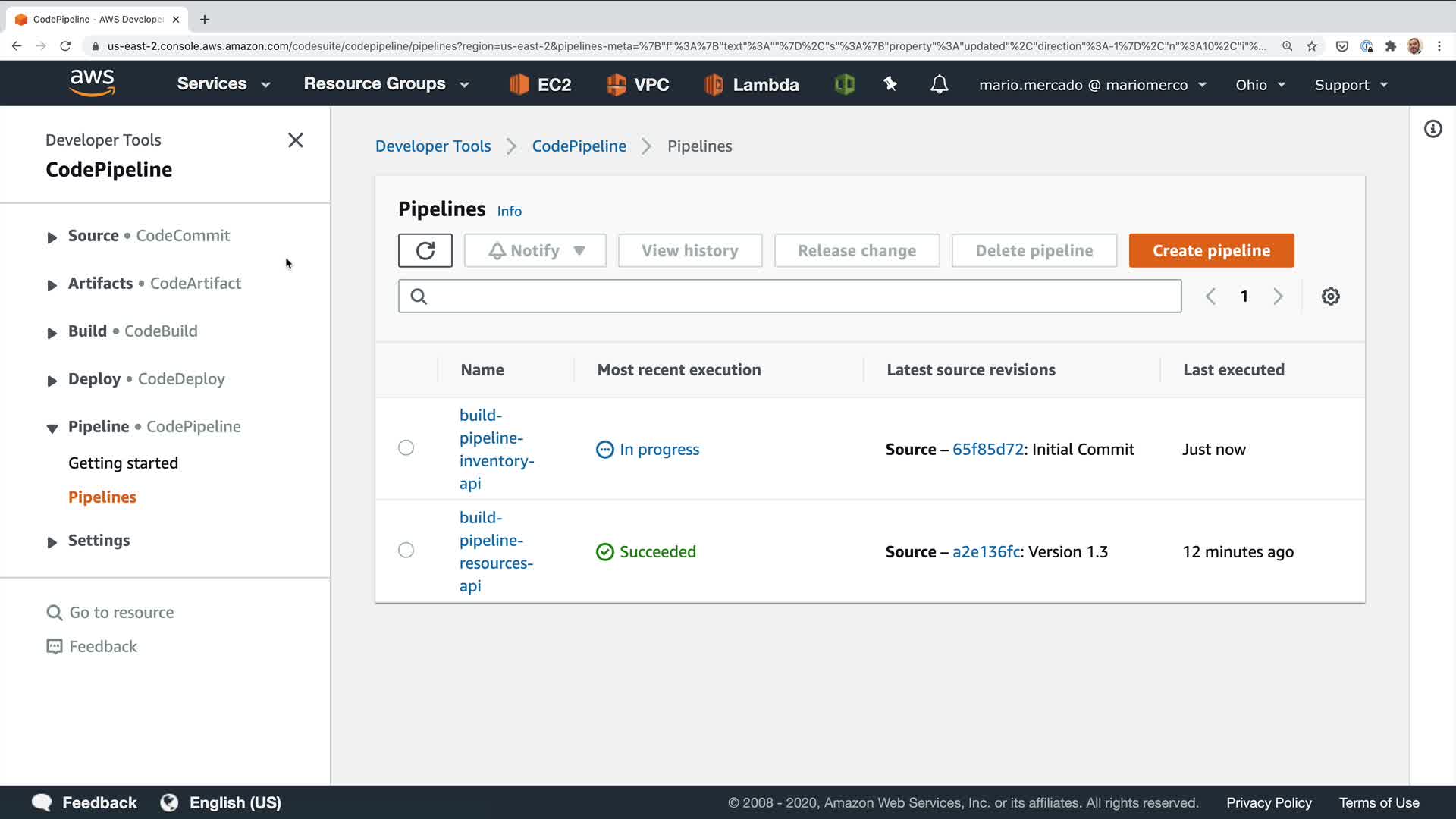Open the Ohio region dropdown
Image resolution: width=1456 pixels, height=819 pixels.
pyautogui.click(x=1260, y=85)
